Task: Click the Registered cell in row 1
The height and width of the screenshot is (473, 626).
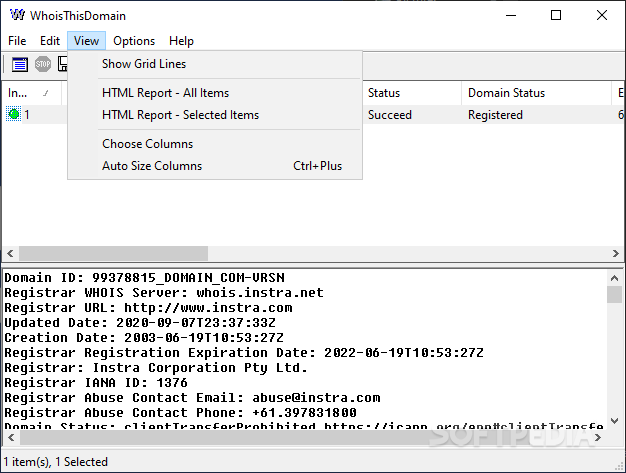Action: tap(495, 115)
